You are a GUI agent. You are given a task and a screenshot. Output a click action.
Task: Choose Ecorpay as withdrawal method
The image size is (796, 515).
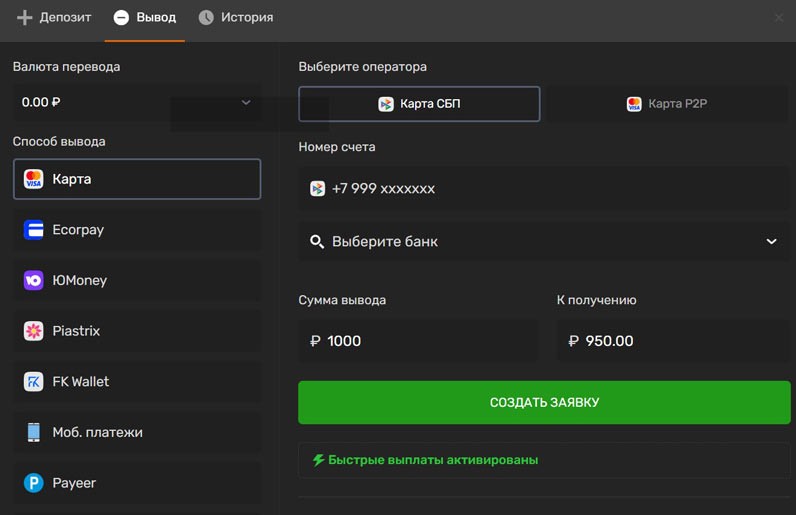137,230
